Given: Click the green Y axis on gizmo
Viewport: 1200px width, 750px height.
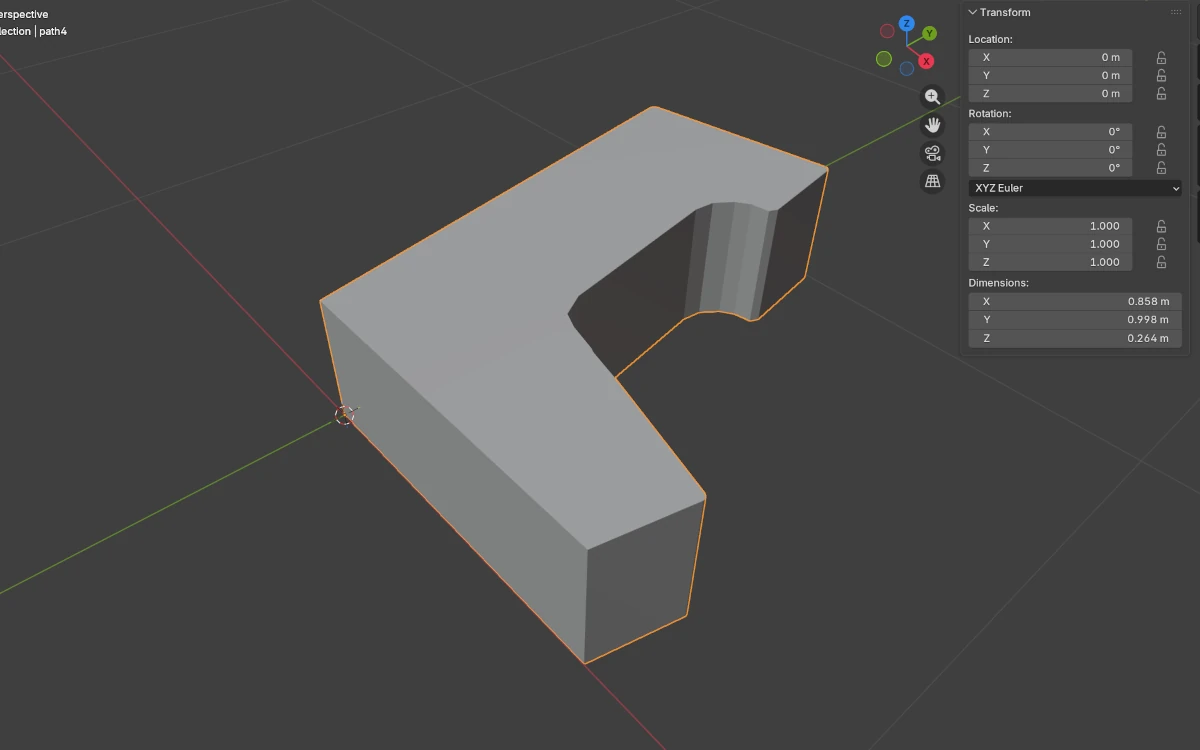Looking at the screenshot, I should click(930, 34).
